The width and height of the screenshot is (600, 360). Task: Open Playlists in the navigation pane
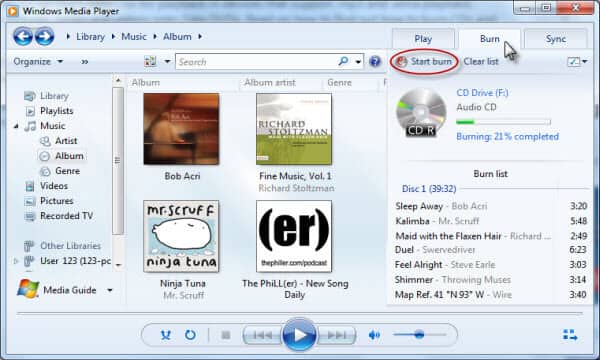[56, 111]
